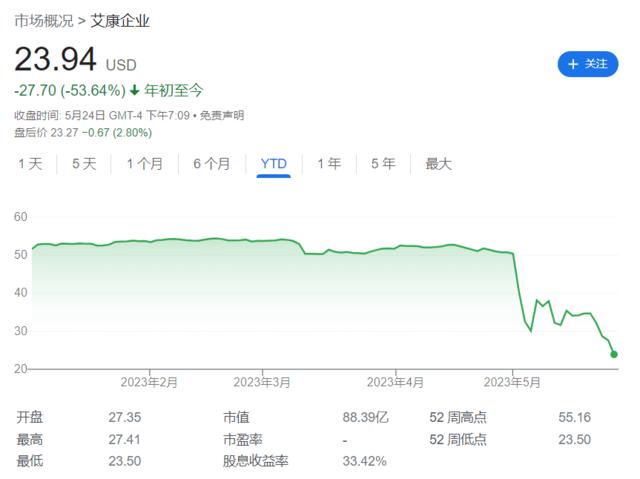640x479 pixels.
Task: Click the green end-point dot on chart
Action: (613, 354)
